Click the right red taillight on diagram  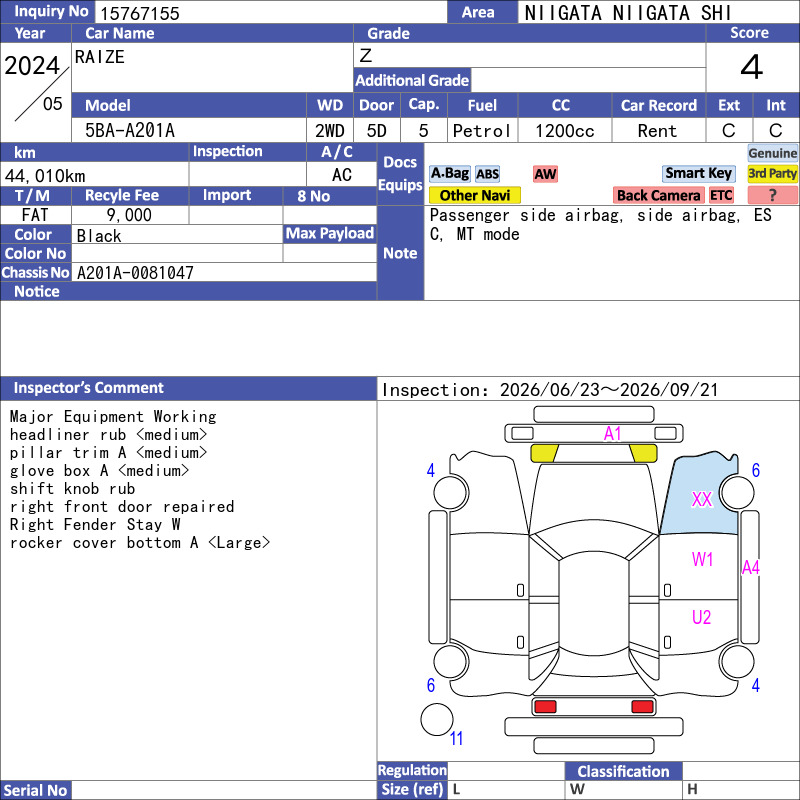(x=642, y=707)
